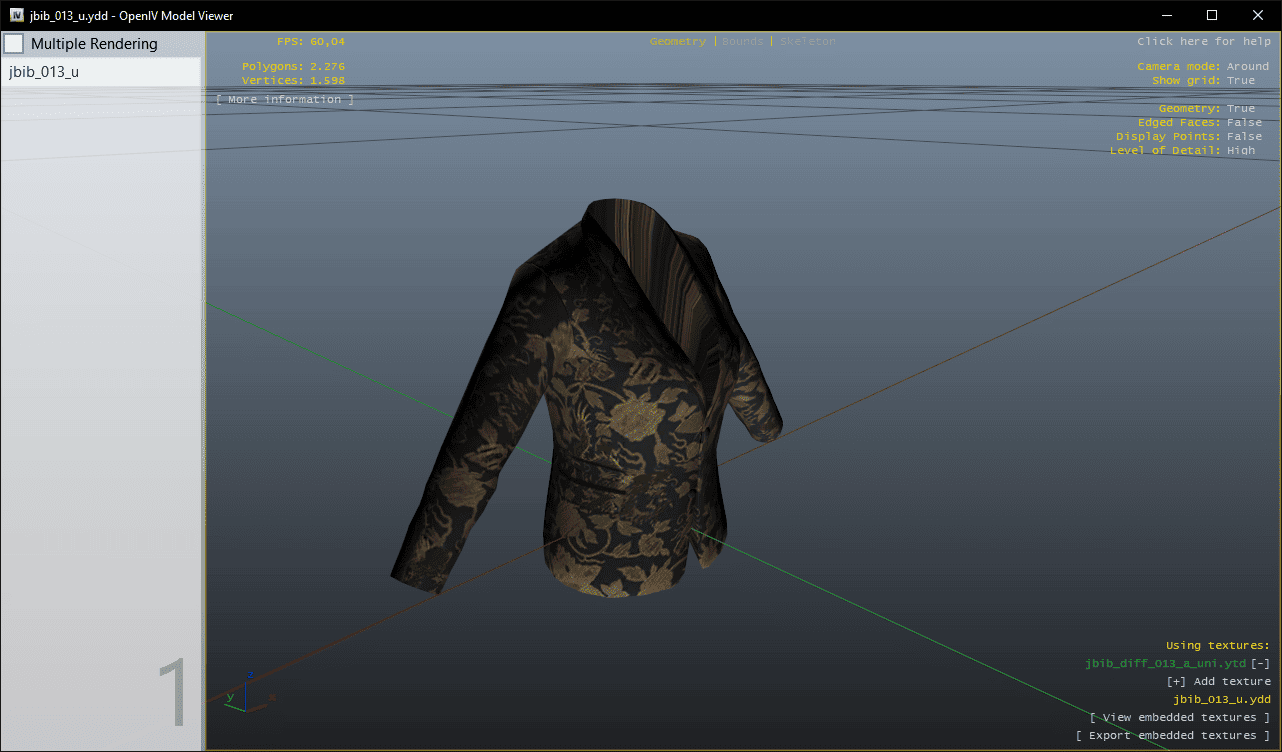
Task: Click the OpenIV app icon in title bar
Action: coord(17,15)
